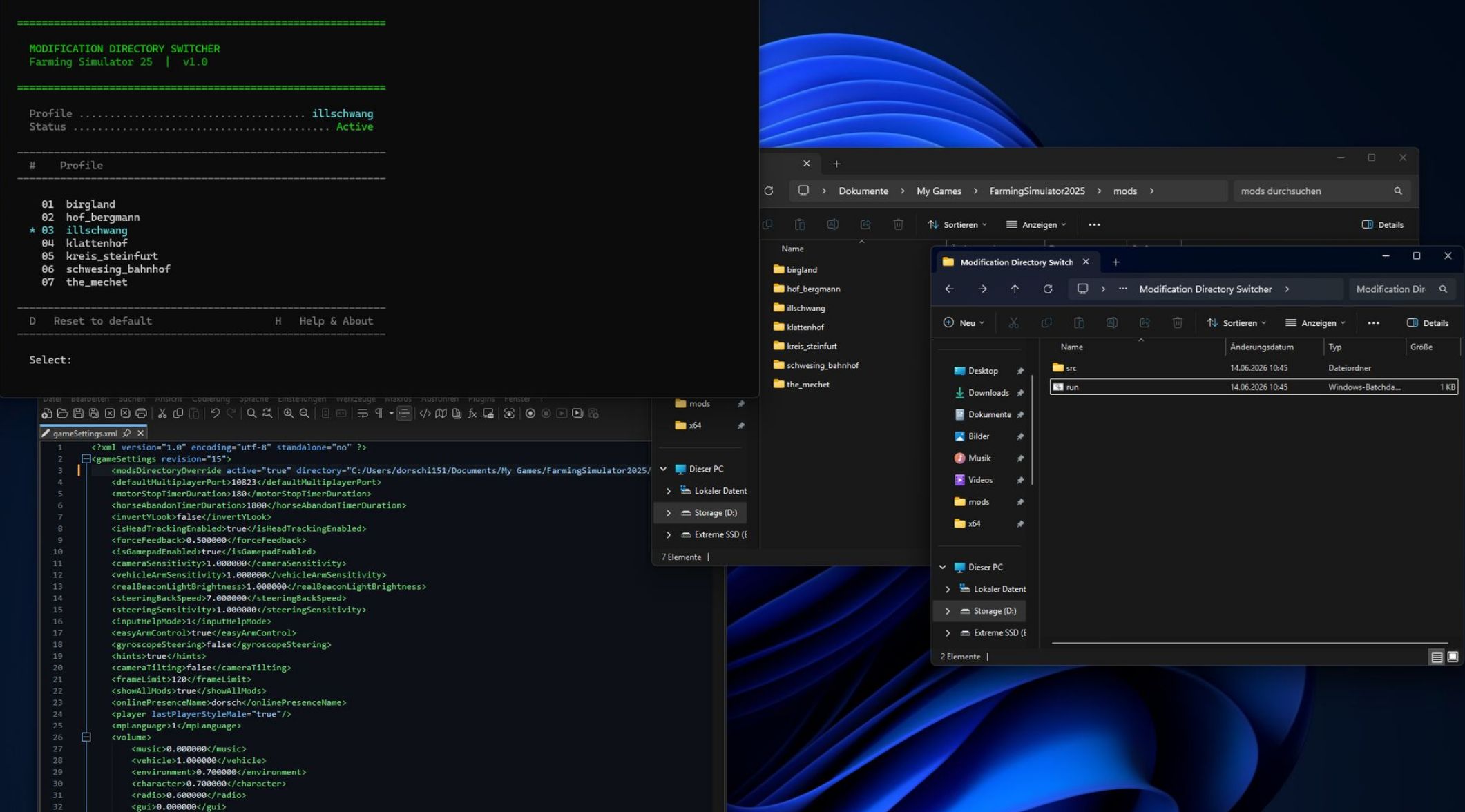The width and height of the screenshot is (1465, 812).
Task: Open Anzeigen dropdown in mods Explorer window
Action: click(x=1037, y=225)
